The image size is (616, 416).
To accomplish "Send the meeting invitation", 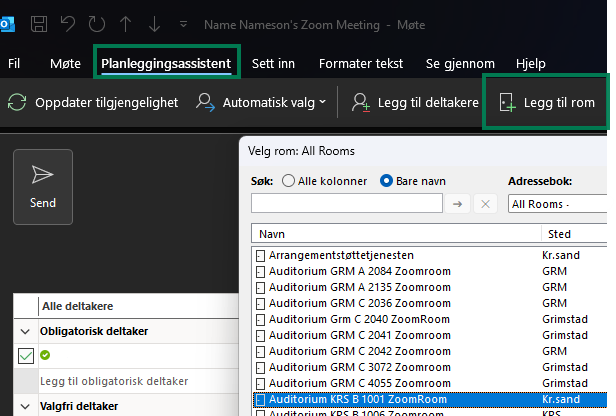I will pos(43,187).
